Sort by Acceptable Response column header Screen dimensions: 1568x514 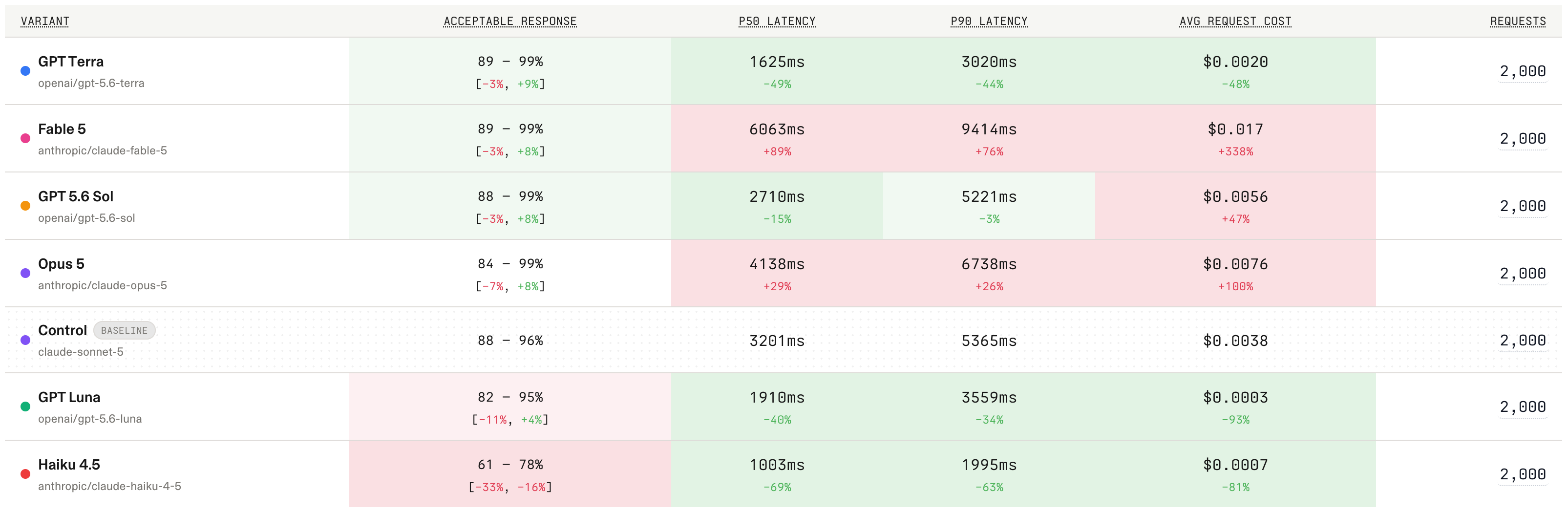coord(510,21)
